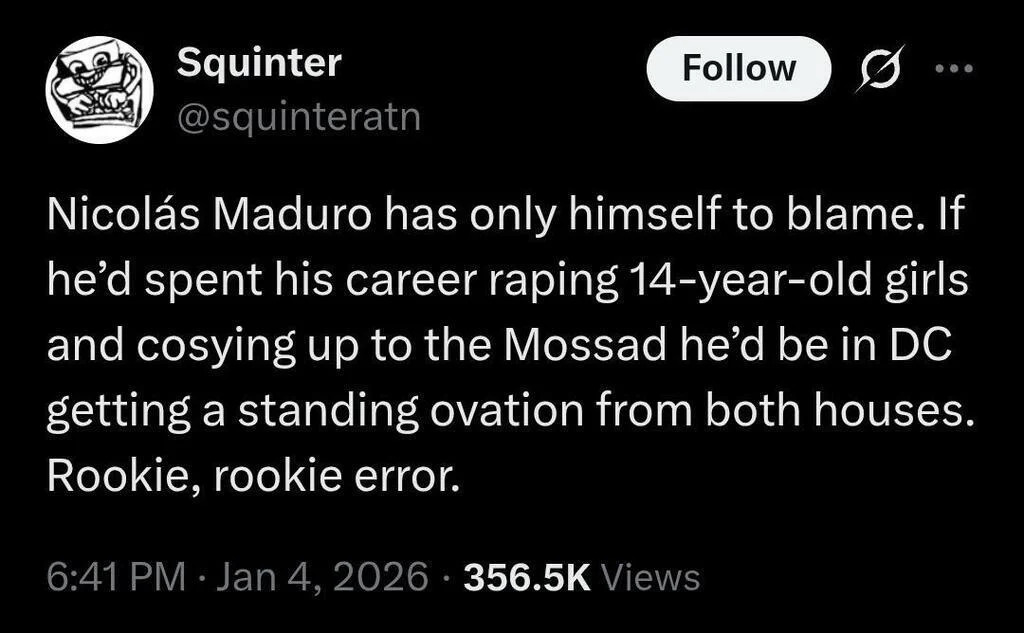Select the Jan 4, 2026 date

pyautogui.click(x=321, y=577)
